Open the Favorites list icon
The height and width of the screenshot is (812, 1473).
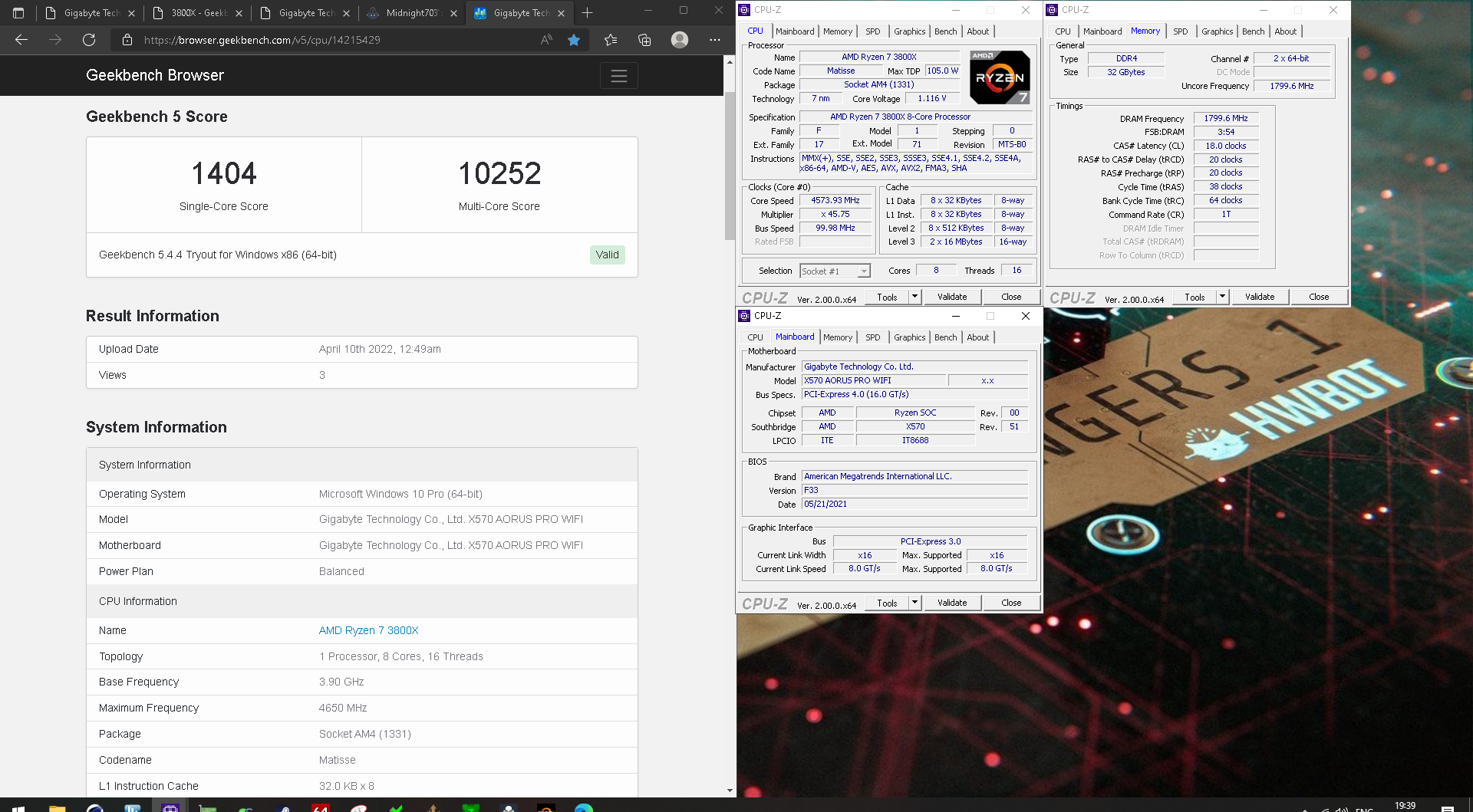pyautogui.click(x=611, y=40)
